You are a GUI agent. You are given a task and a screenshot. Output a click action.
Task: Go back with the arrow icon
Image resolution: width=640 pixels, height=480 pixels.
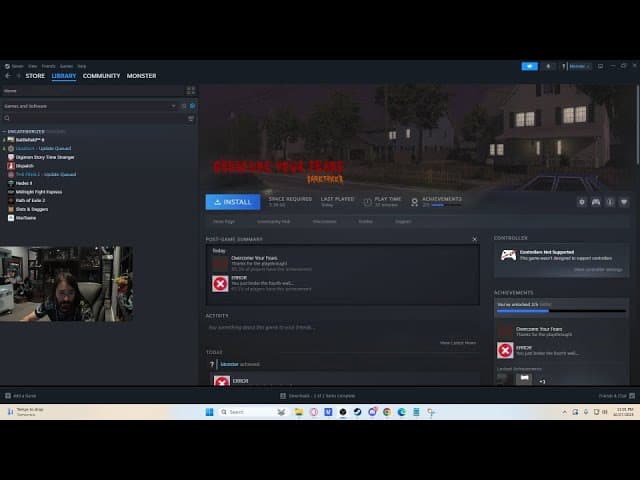point(8,76)
